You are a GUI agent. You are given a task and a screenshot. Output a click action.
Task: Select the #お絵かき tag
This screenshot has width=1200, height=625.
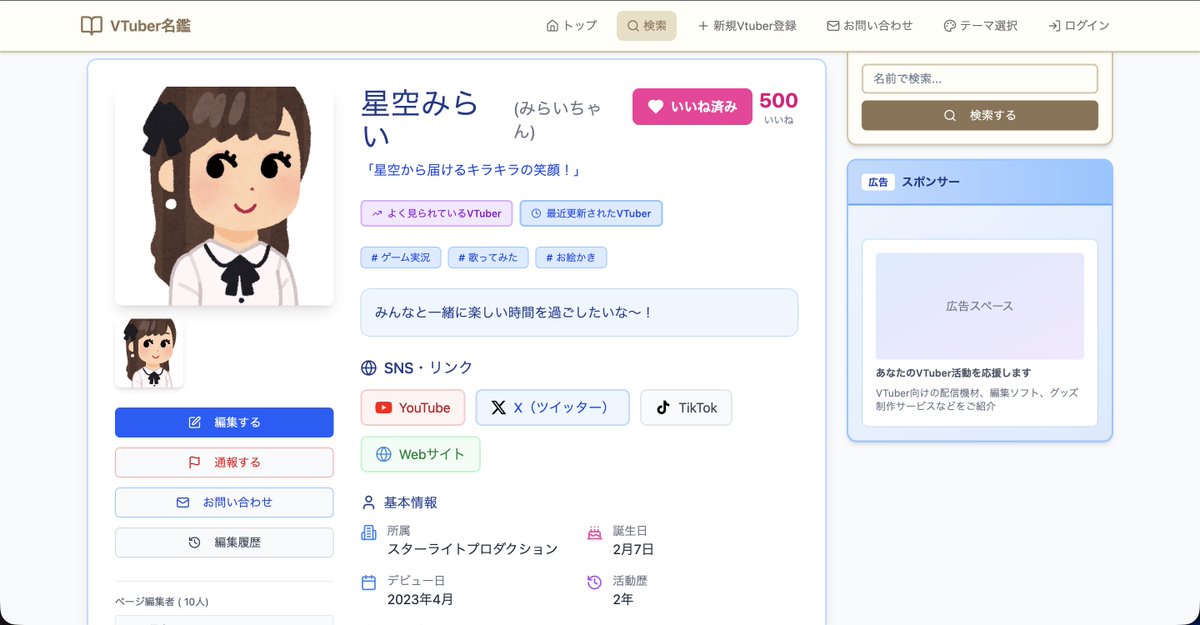[x=571, y=257]
